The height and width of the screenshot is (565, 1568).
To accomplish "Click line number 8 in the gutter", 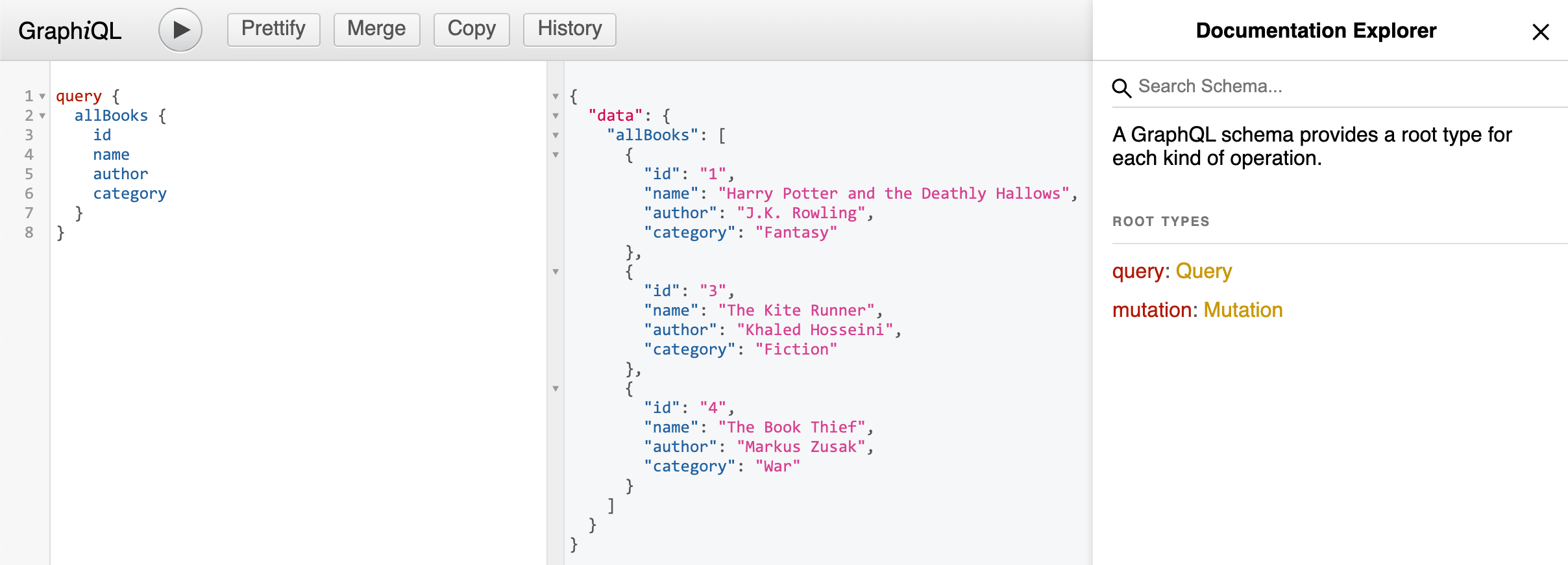I will [x=29, y=232].
